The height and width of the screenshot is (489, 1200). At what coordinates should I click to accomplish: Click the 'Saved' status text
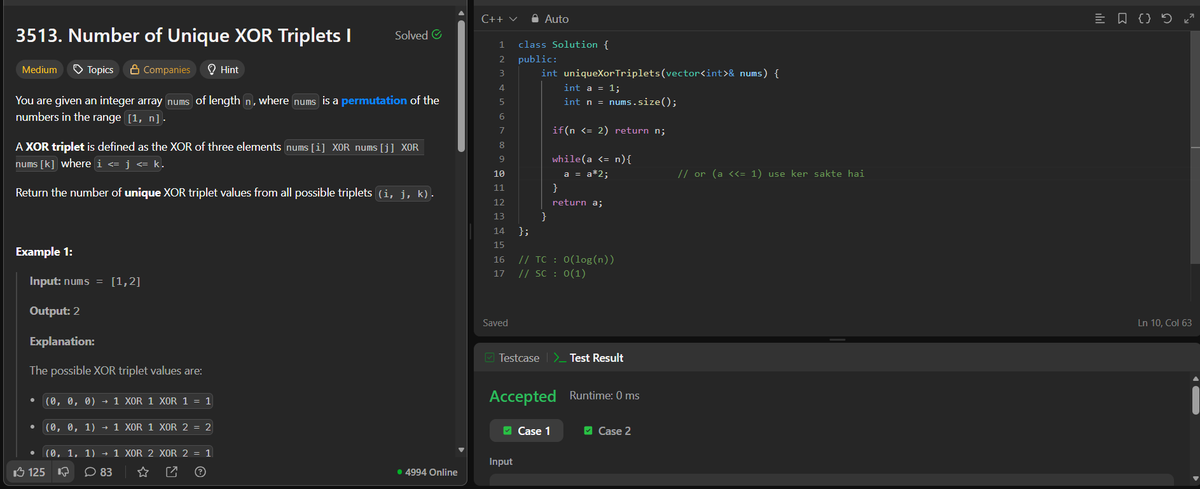point(495,323)
